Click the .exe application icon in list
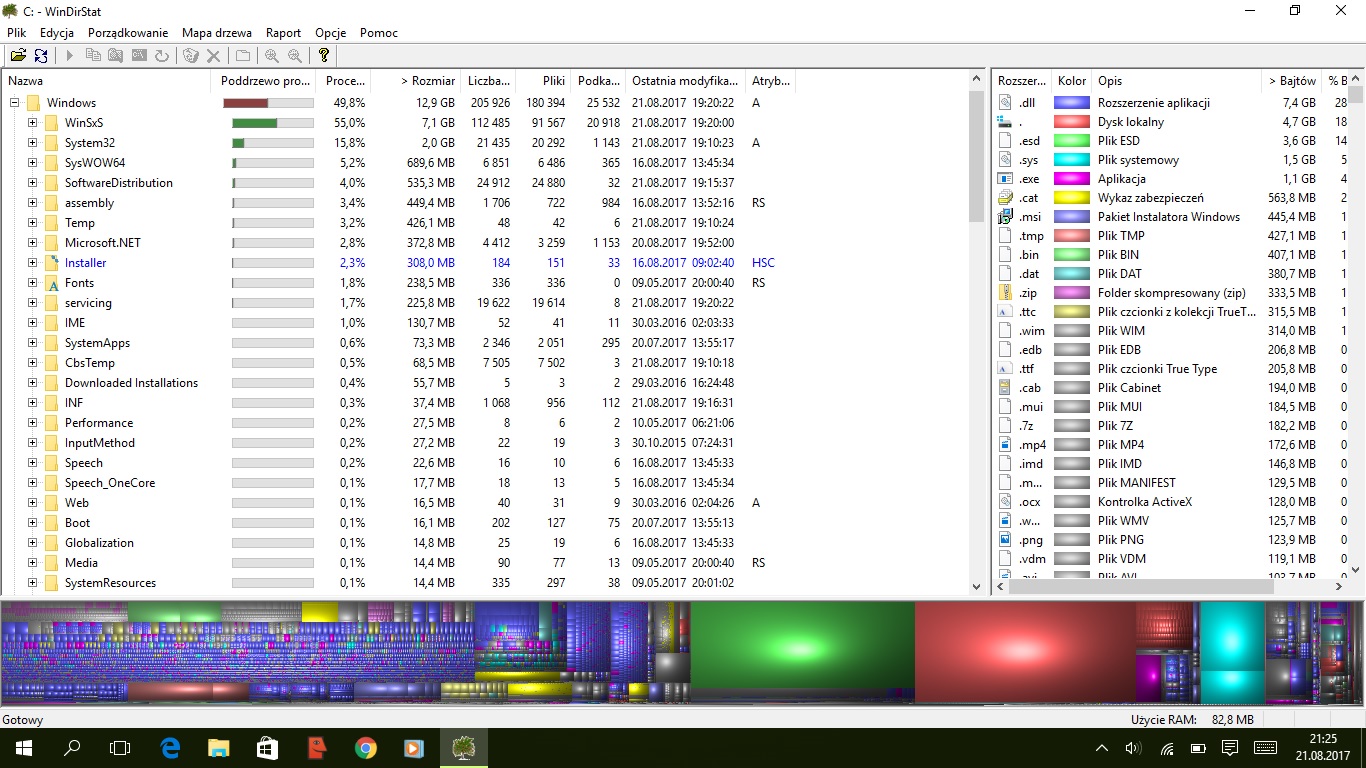The width and height of the screenshot is (1366, 768). coord(1006,178)
